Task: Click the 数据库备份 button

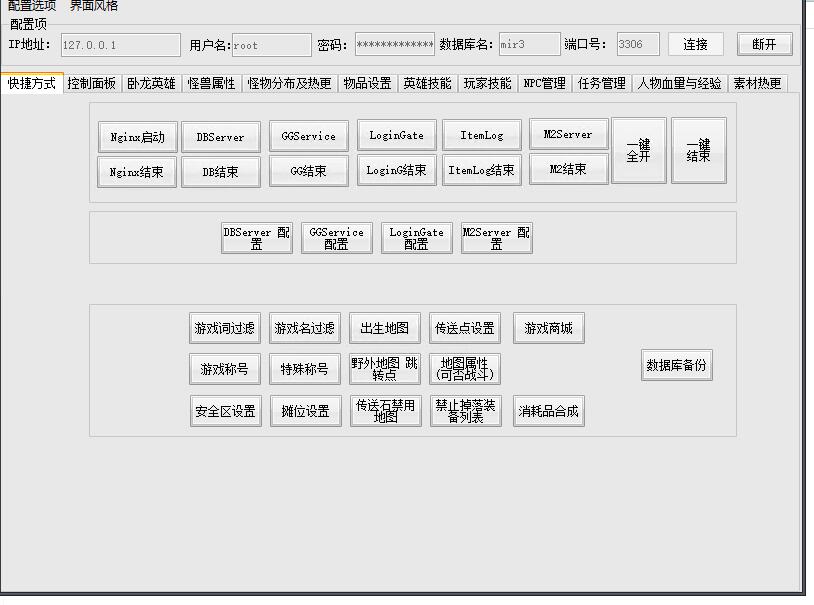Action: pos(676,365)
